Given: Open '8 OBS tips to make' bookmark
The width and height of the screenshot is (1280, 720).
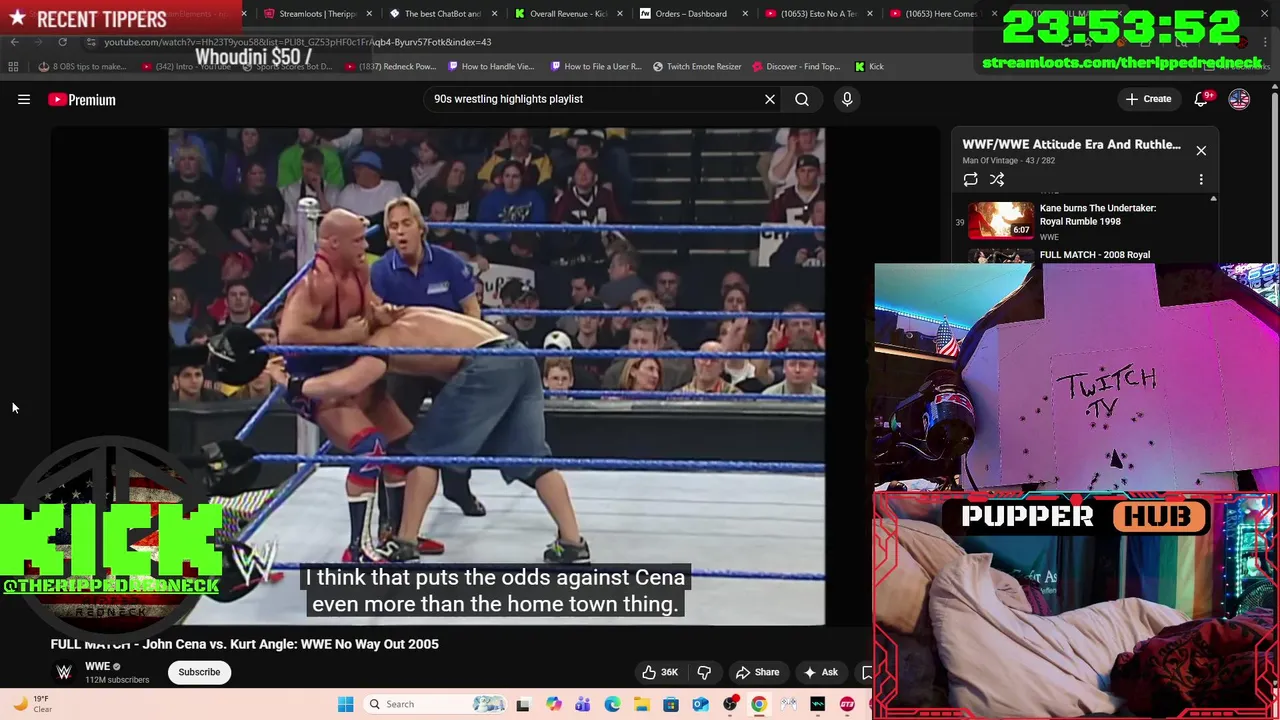Looking at the screenshot, I should (83, 66).
